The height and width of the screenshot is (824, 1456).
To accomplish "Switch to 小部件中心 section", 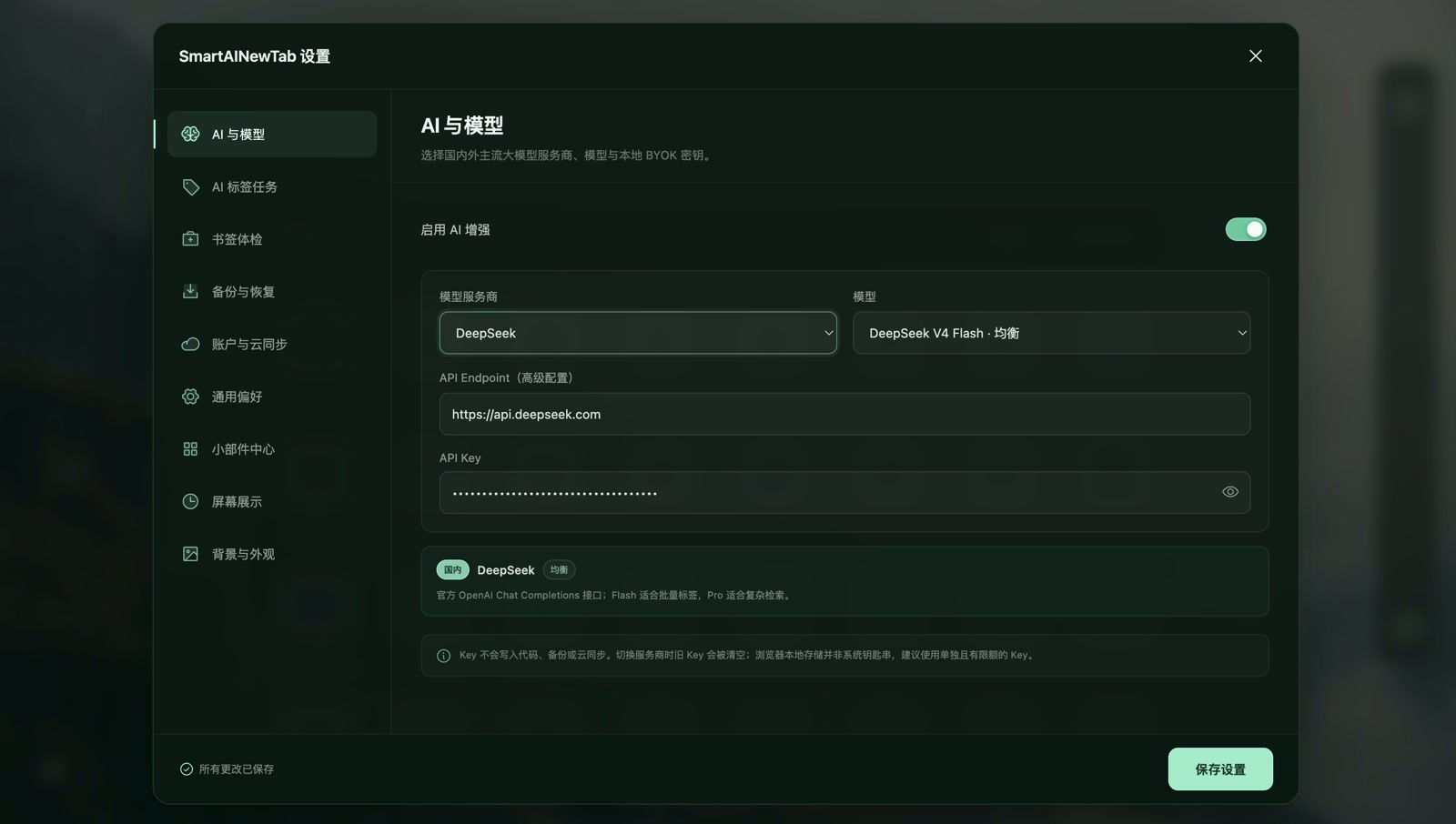I will (x=272, y=449).
